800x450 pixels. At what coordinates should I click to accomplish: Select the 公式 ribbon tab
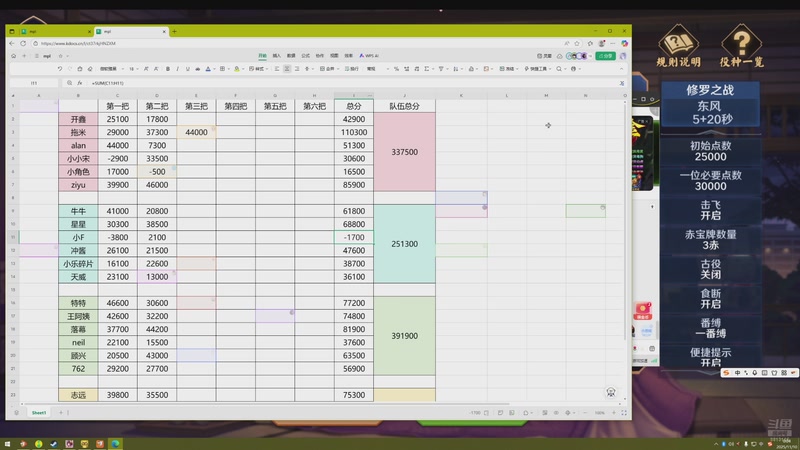point(305,56)
